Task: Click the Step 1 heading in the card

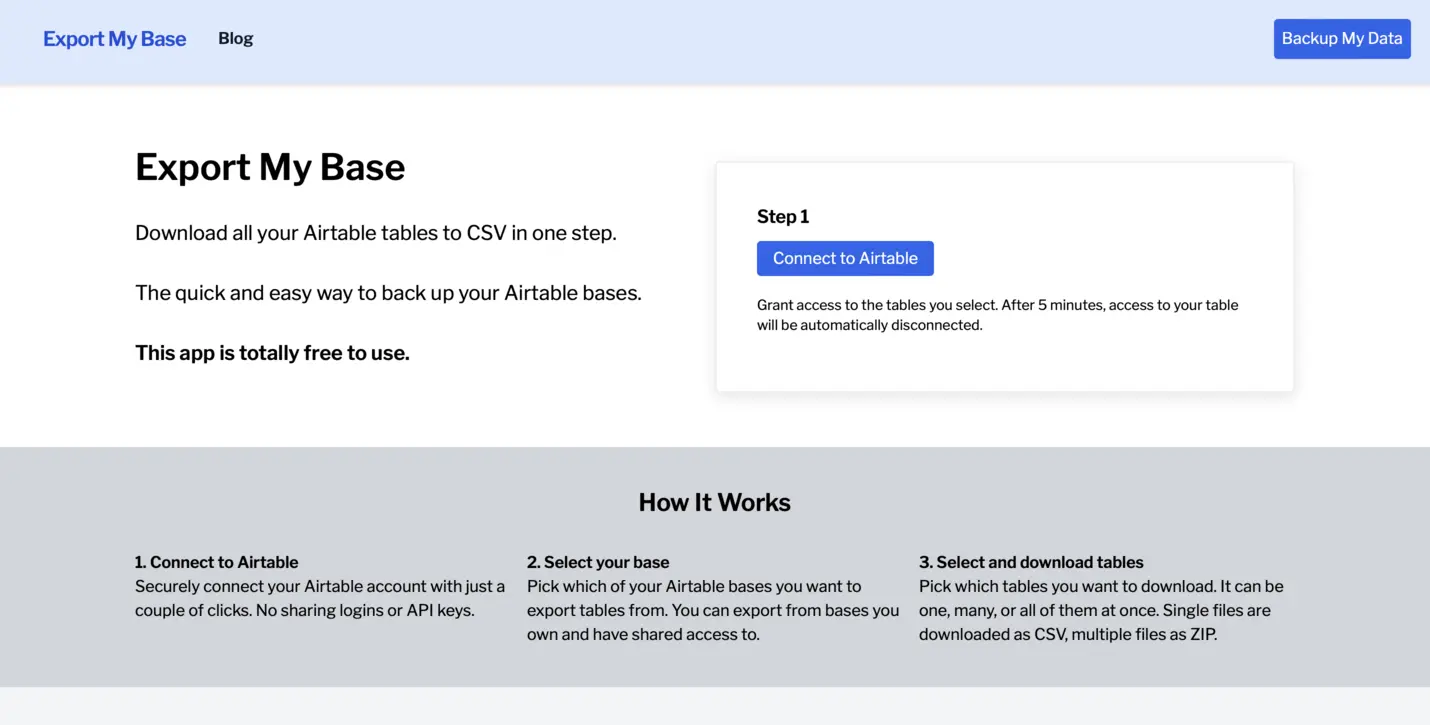Action: [x=783, y=217]
